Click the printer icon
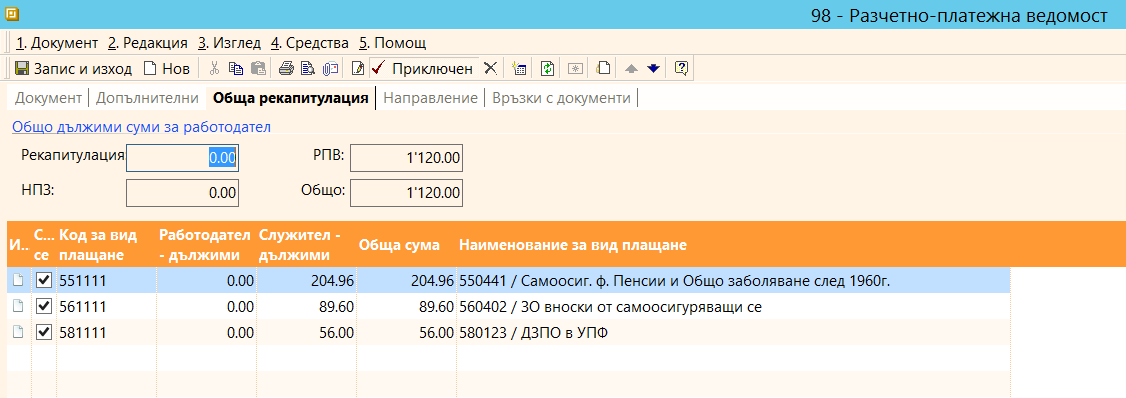1126x398 pixels. pyautogui.click(x=287, y=68)
